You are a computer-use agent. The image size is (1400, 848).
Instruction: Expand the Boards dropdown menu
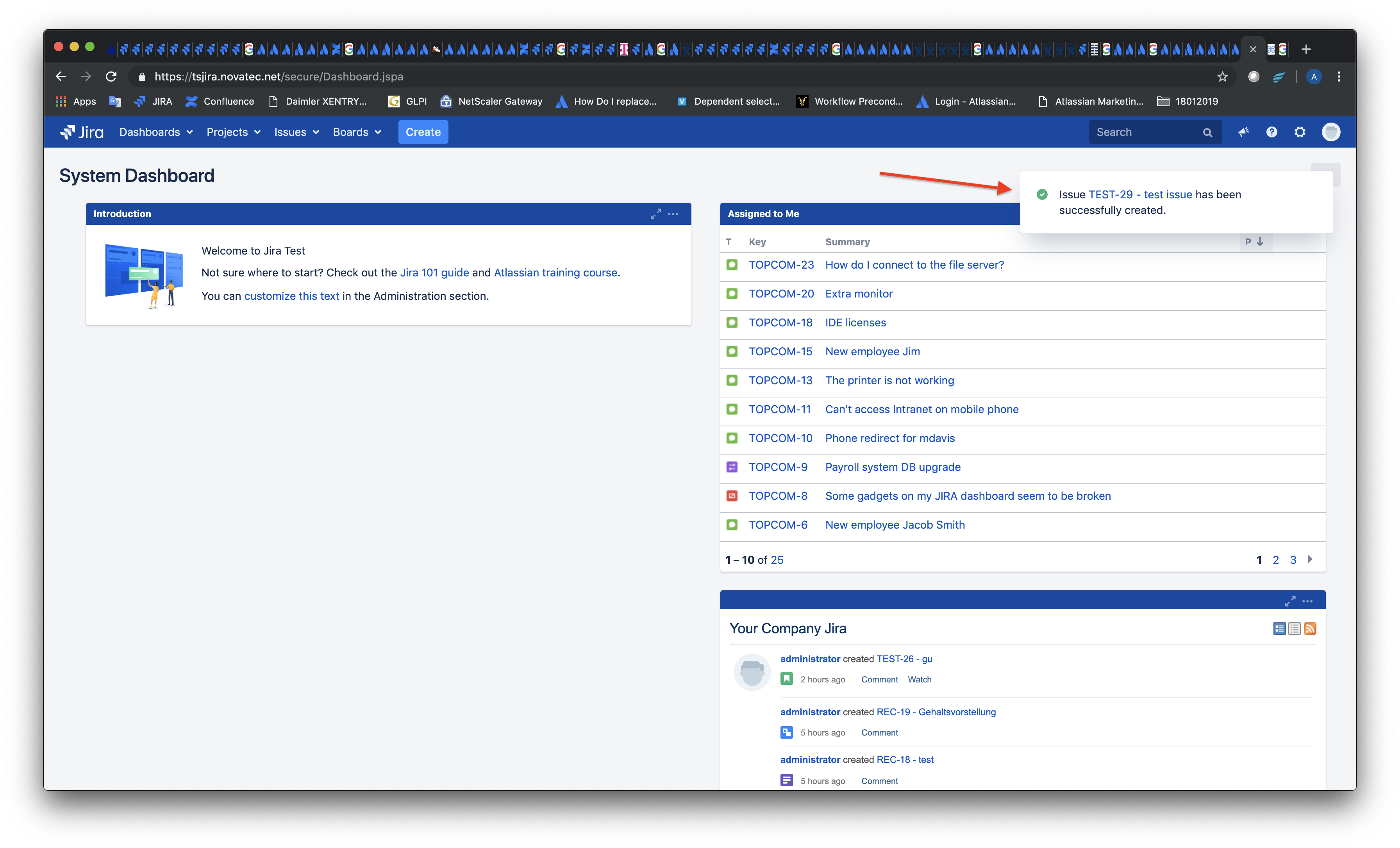coord(356,132)
